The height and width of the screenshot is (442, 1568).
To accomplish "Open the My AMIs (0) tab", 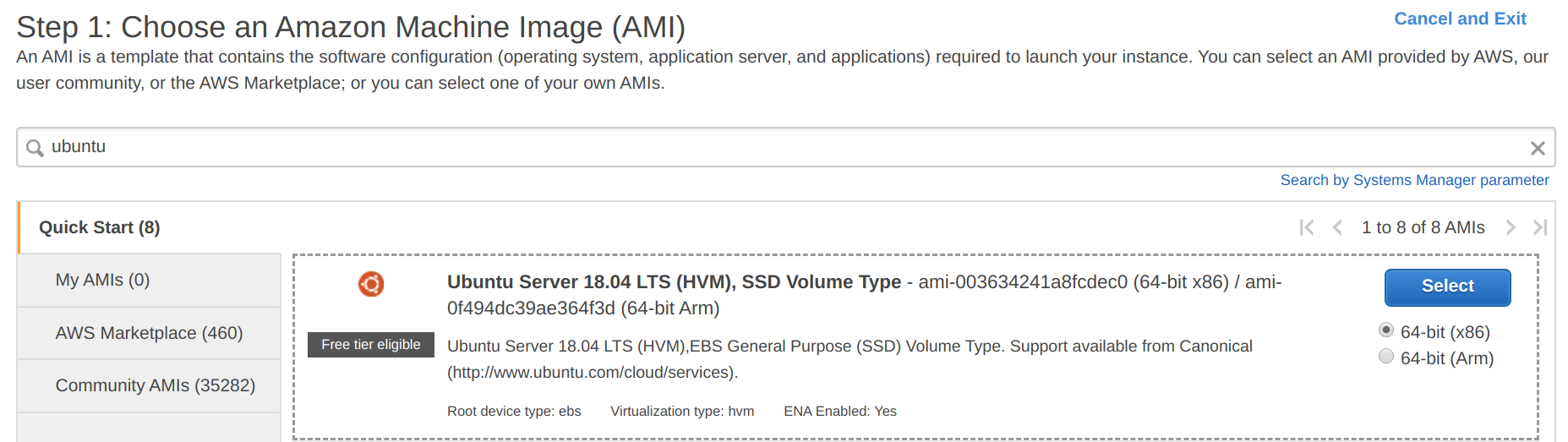I will point(149,280).
